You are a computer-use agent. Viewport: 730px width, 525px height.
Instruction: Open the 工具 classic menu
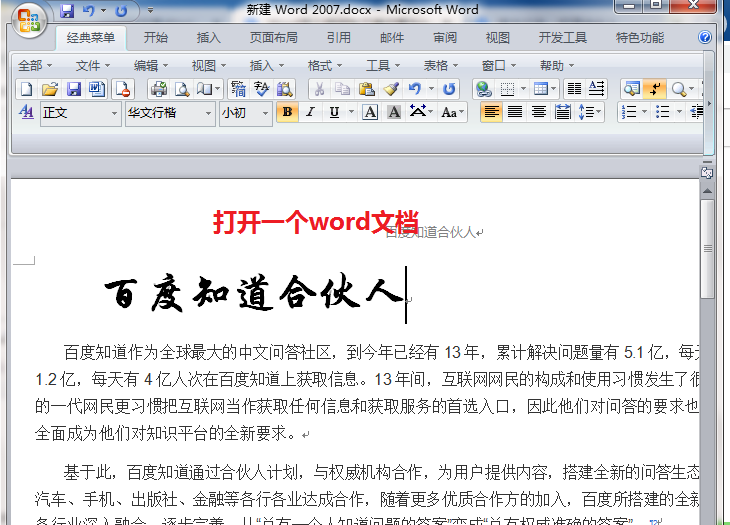383,66
